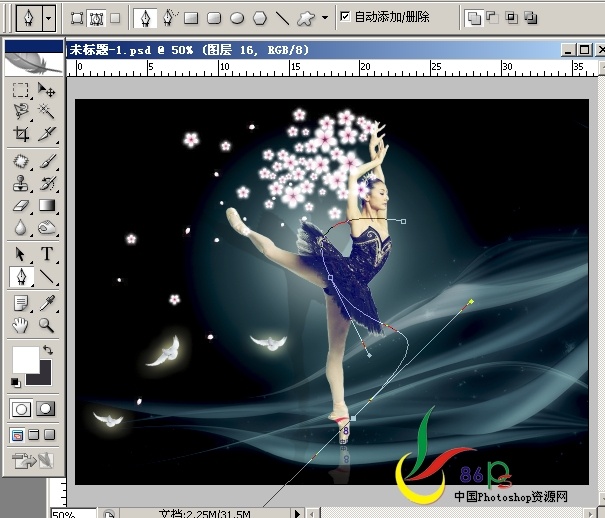Select the Line tool in toolbox
Viewport: 605px width, 518px height.
(x=47, y=277)
